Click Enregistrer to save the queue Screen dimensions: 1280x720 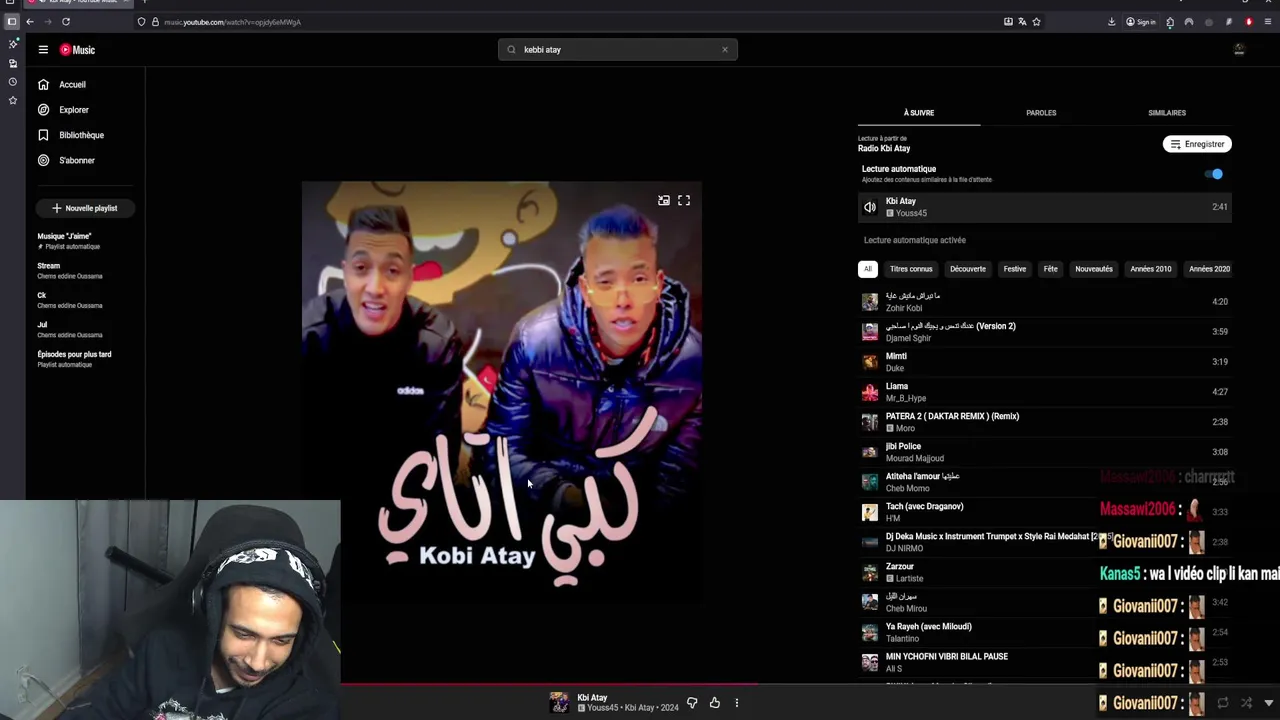tap(1197, 144)
